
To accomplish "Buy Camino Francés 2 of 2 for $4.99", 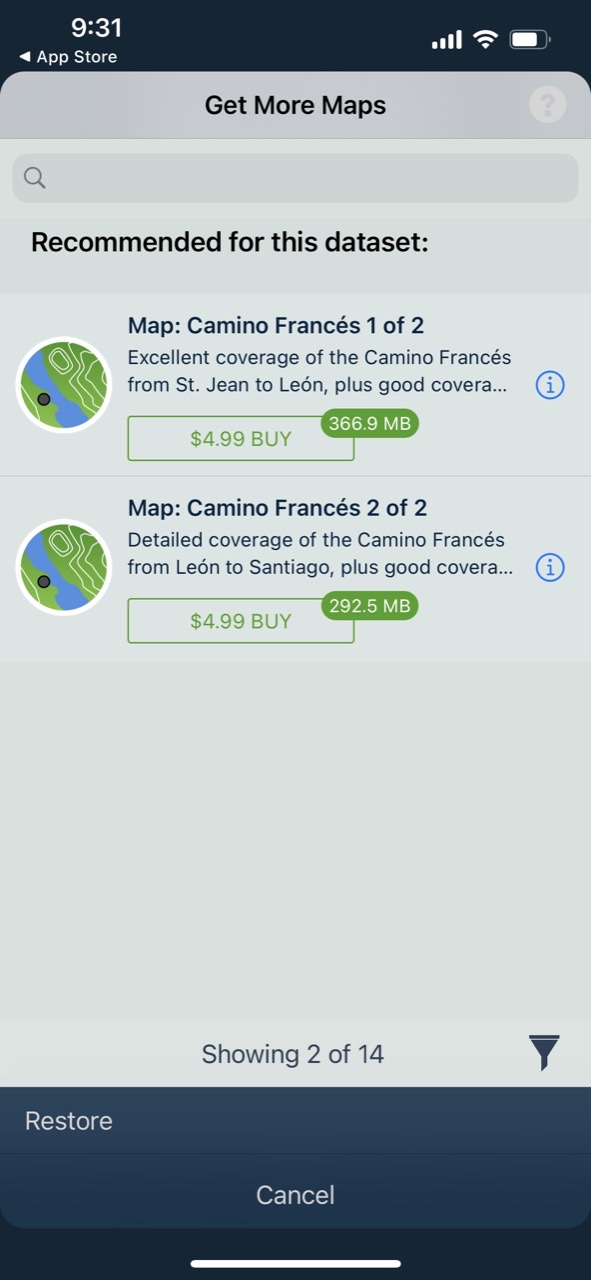I will (241, 621).
